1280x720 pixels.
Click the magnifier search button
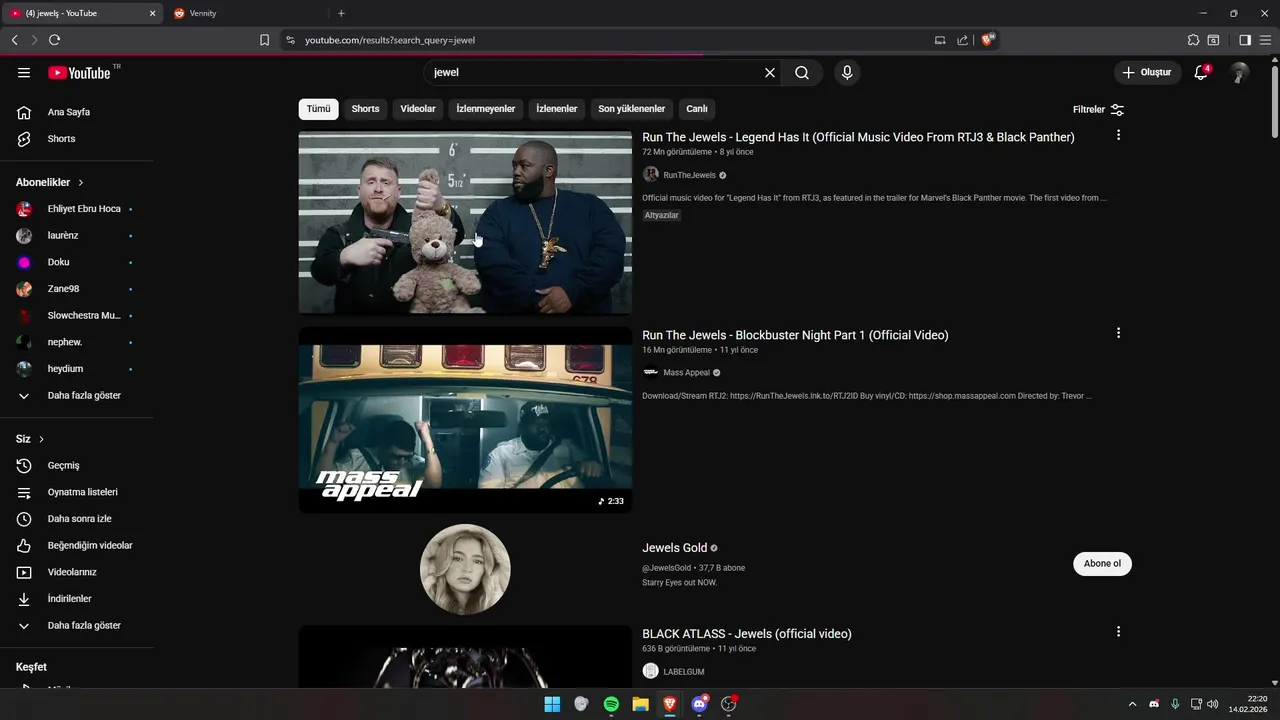point(802,73)
